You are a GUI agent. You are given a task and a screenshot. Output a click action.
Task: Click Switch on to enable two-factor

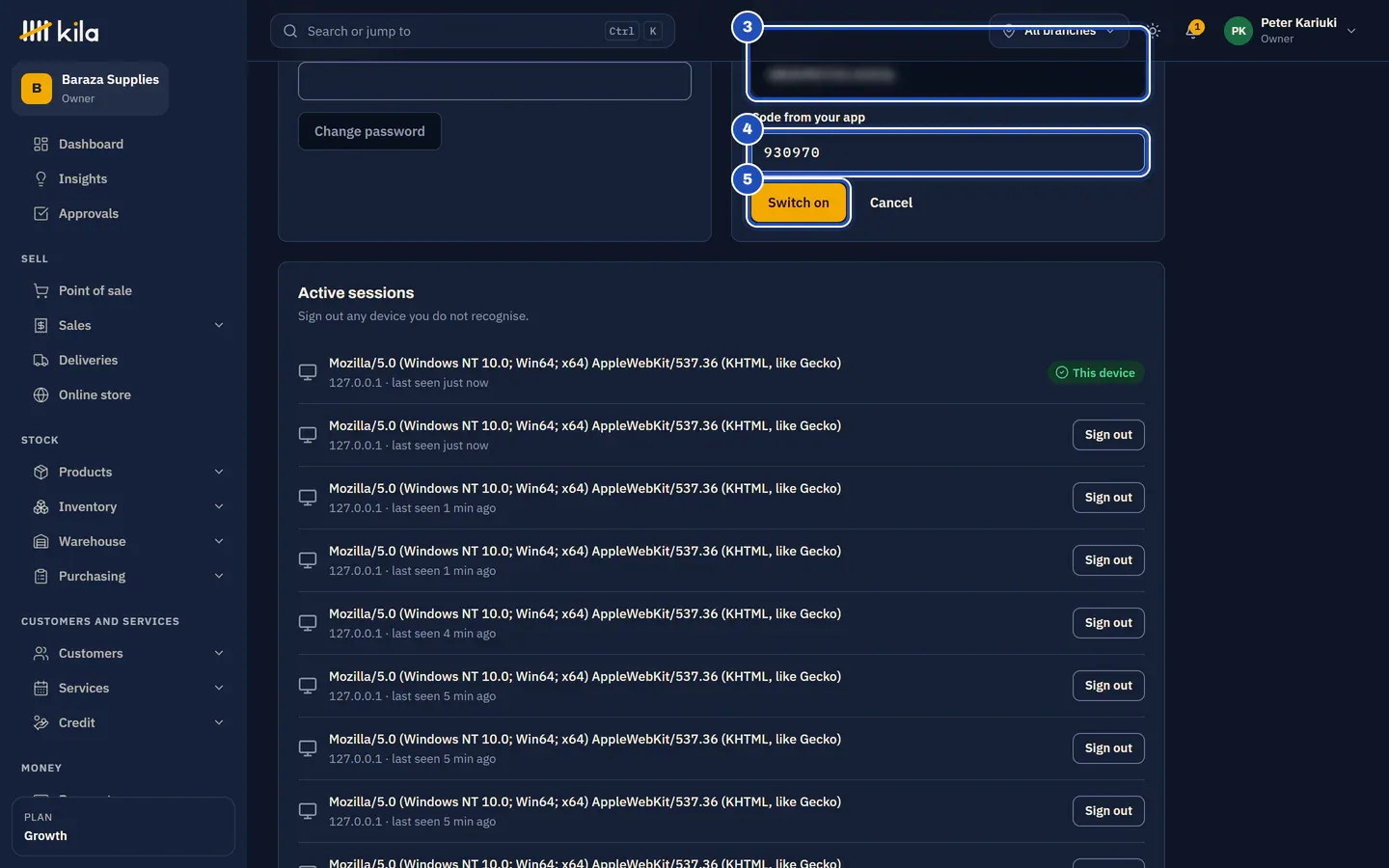tap(799, 203)
